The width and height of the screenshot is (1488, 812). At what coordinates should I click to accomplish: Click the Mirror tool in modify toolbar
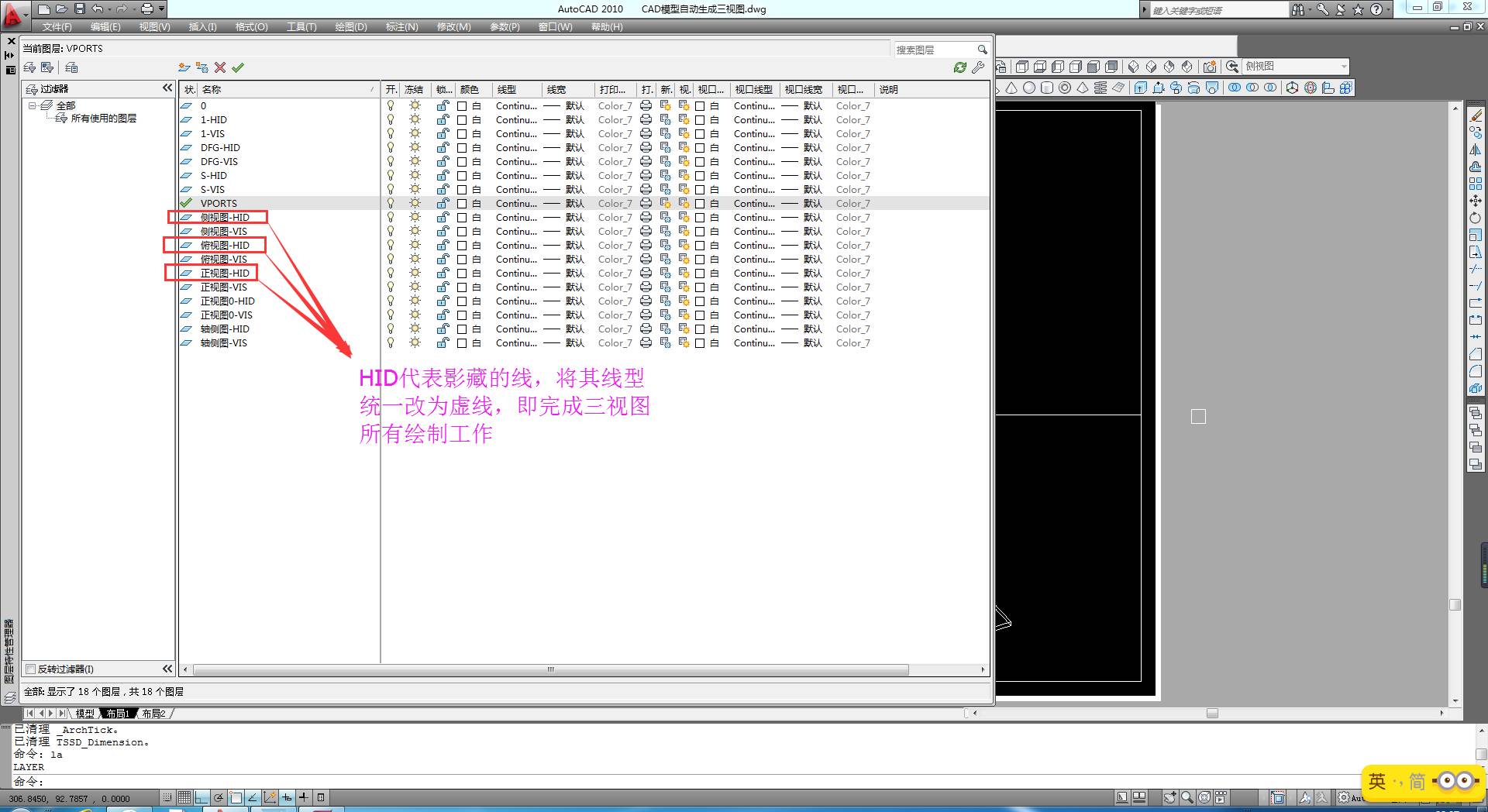[x=1476, y=150]
